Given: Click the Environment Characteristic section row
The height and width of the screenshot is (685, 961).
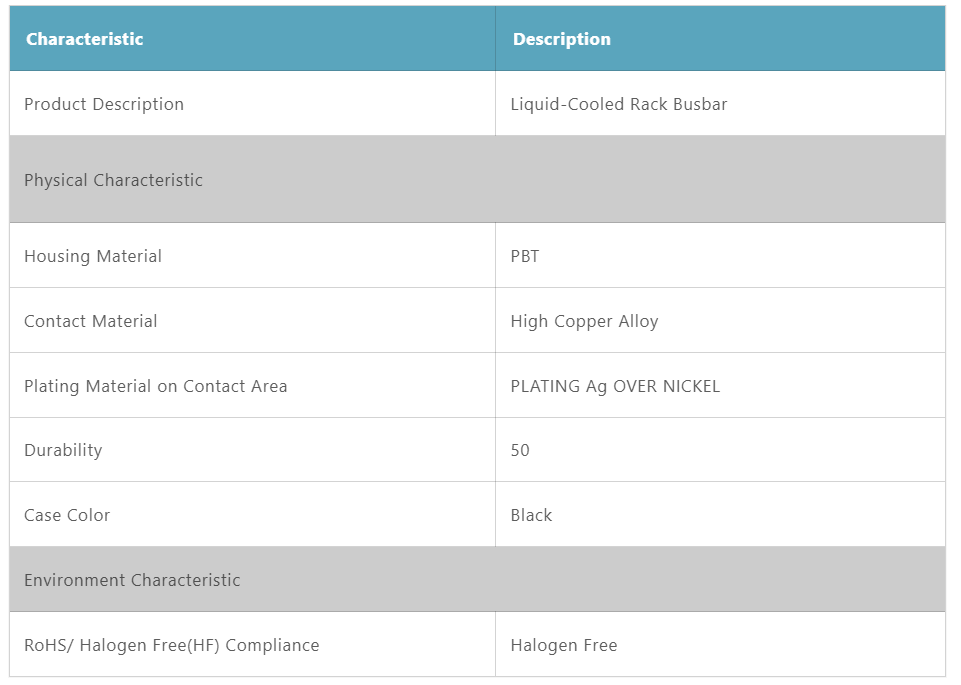Looking at the screenshot, I should (132, 580).
